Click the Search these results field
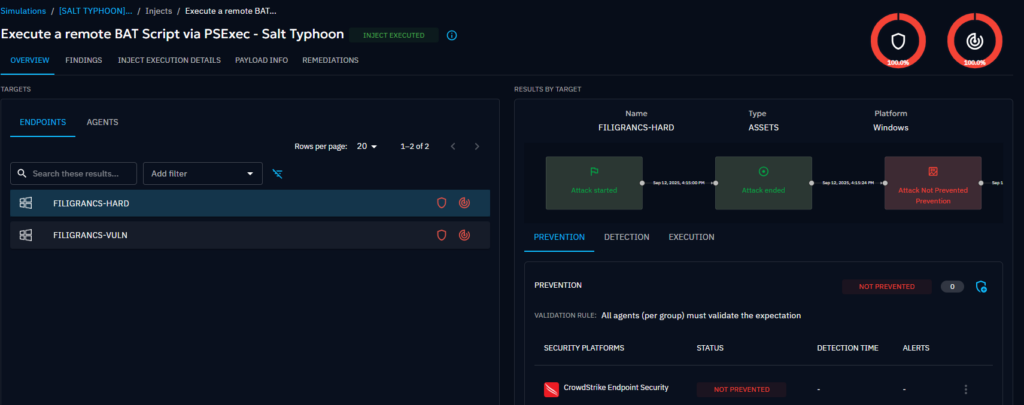Image resolution: width=1024 pixels, height=405 pixels. point(74,174)
